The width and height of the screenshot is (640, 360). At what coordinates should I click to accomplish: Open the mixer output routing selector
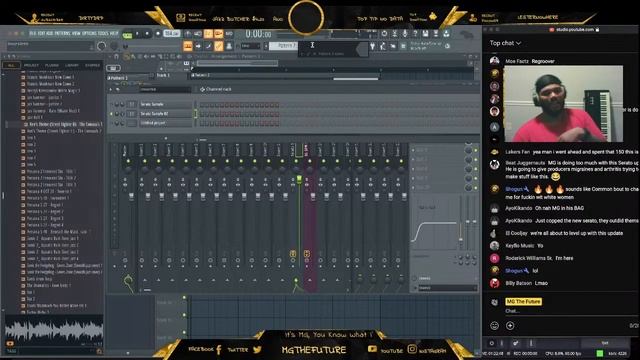(x=447, y=288)
